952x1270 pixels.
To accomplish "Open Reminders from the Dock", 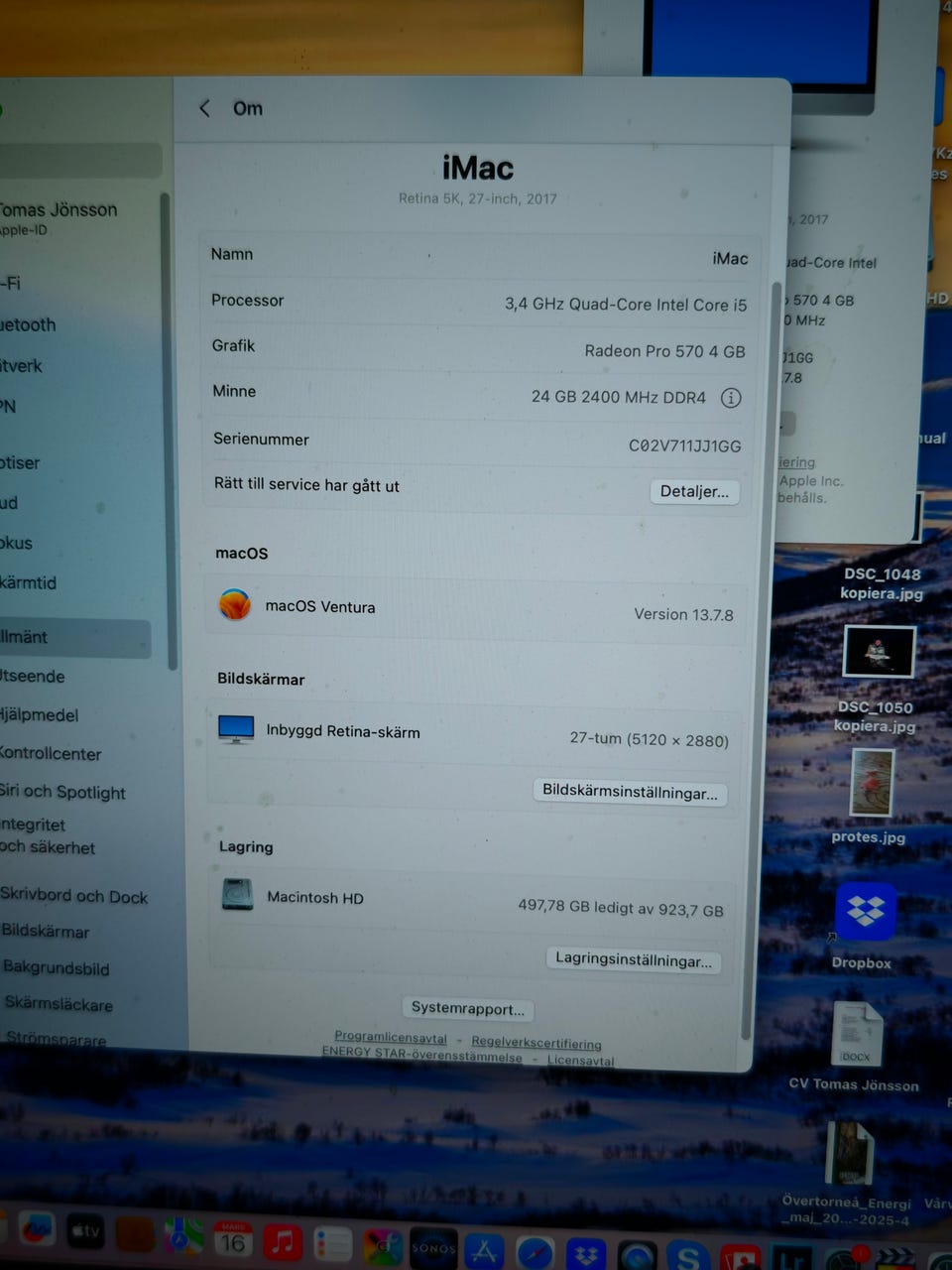I will pyautogui.click(x=332, y=1244).
